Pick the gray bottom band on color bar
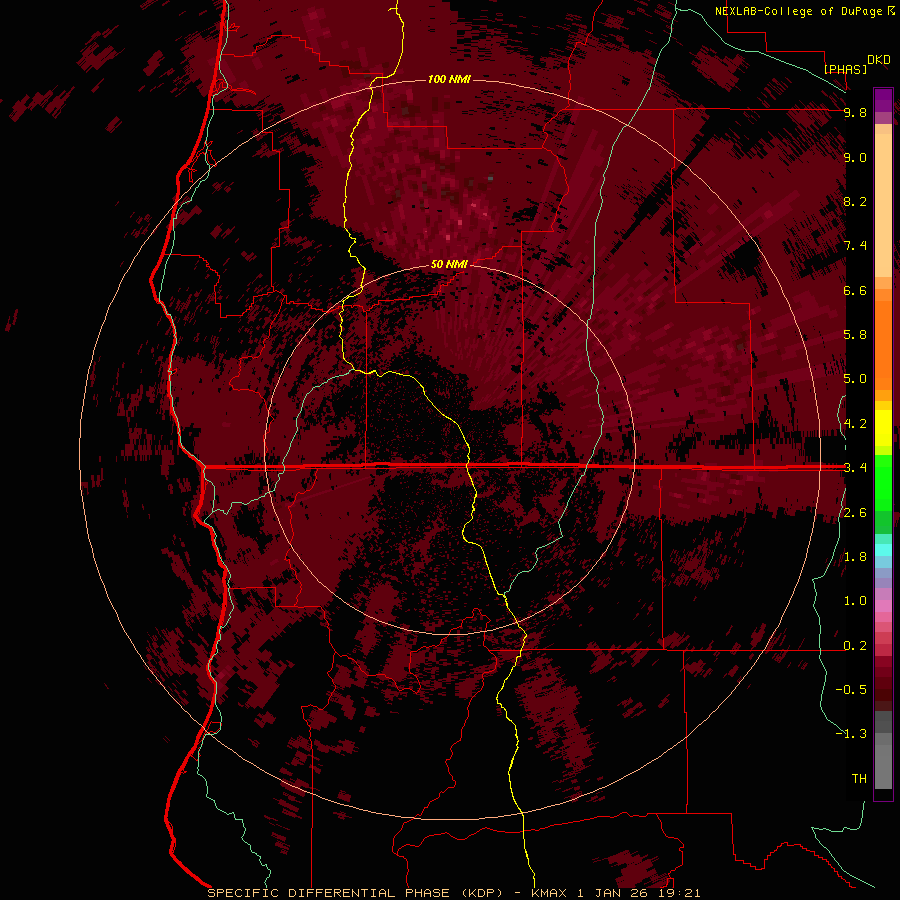900x900 pixels. tap(883, 766)
